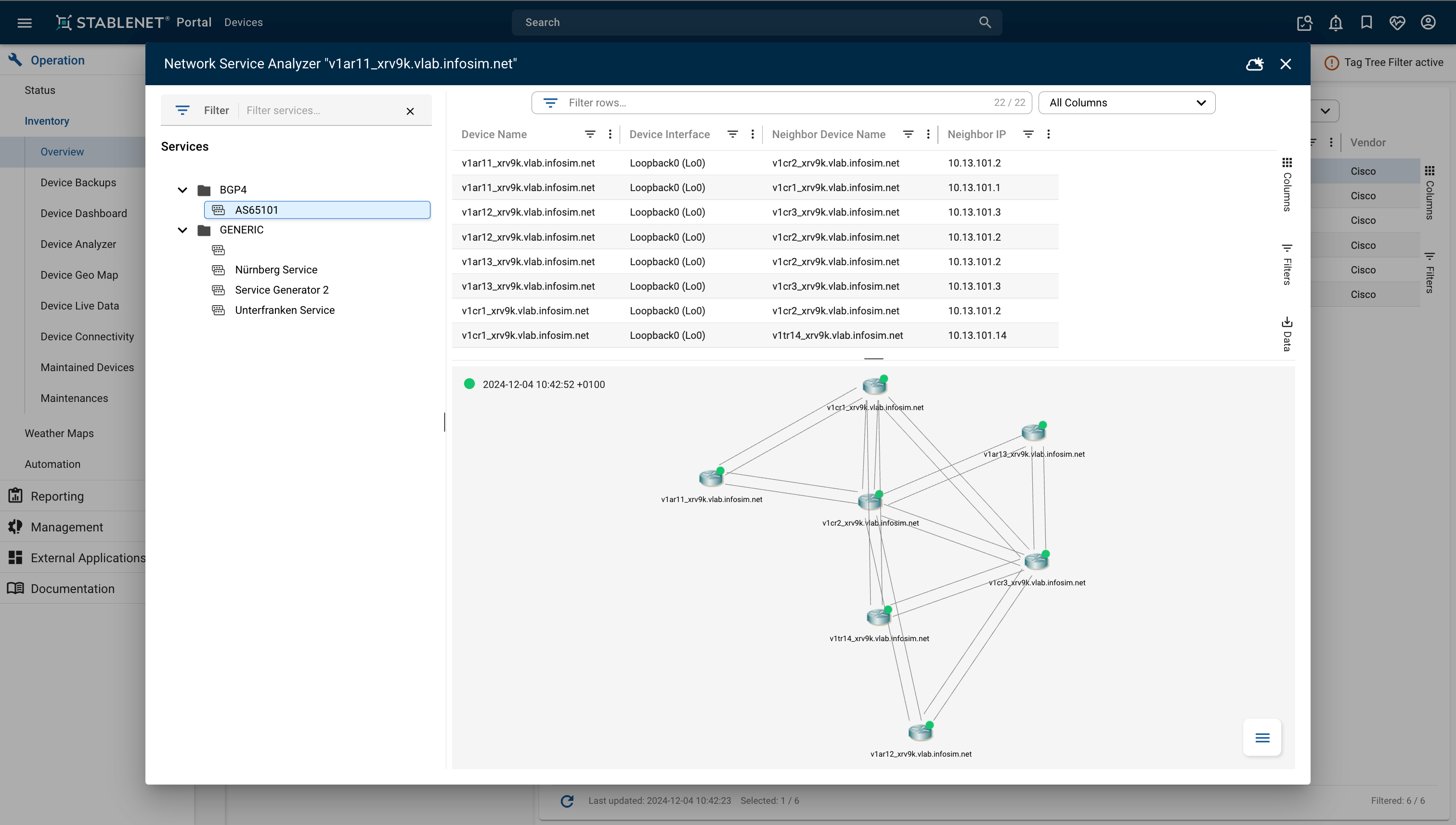This screenshot has height=825, width=1456.
Task: Open the Filters side panel in dialog
Action: [x=1287, y=264]
